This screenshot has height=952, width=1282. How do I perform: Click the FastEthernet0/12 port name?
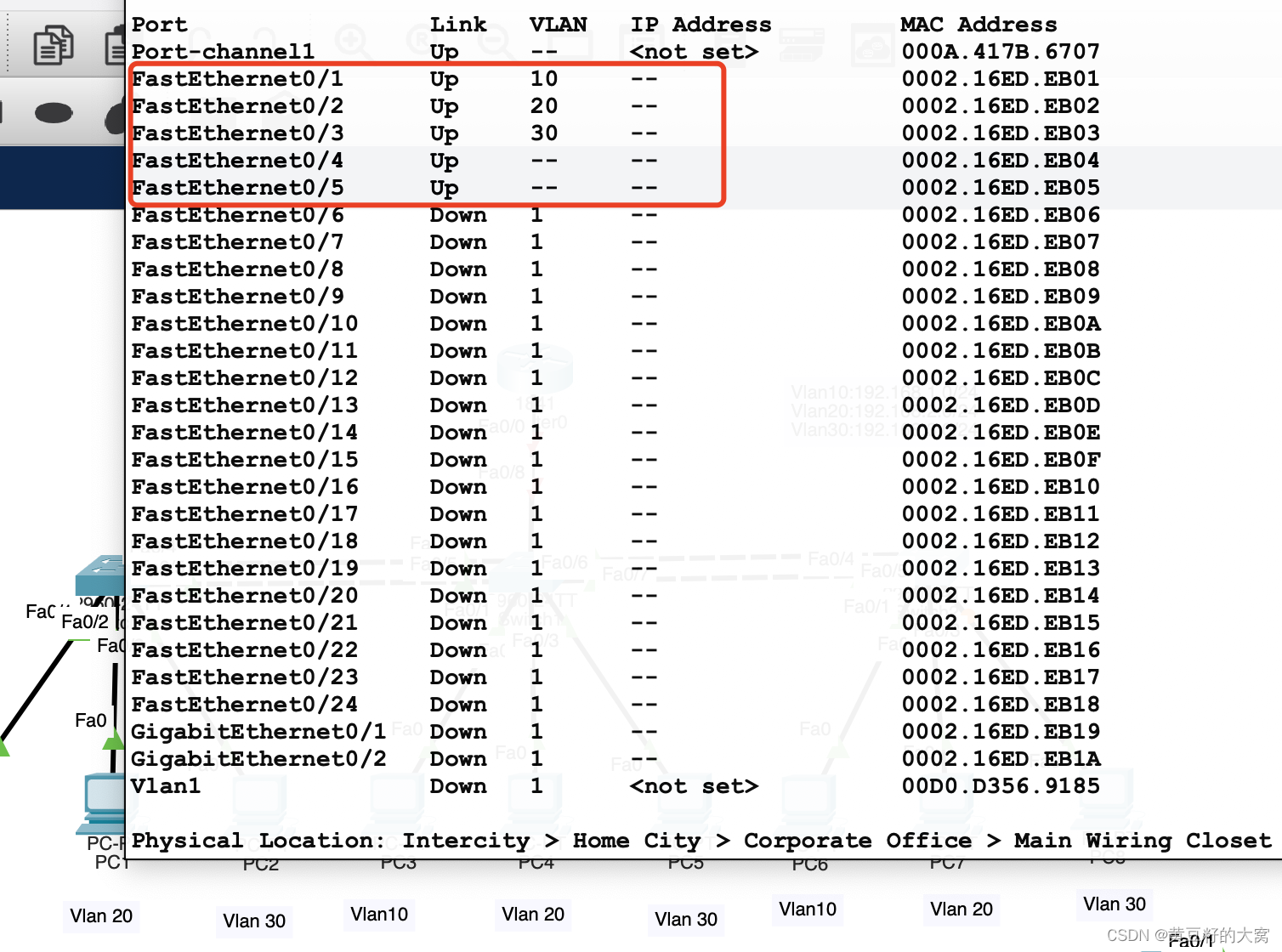(245, 378)
